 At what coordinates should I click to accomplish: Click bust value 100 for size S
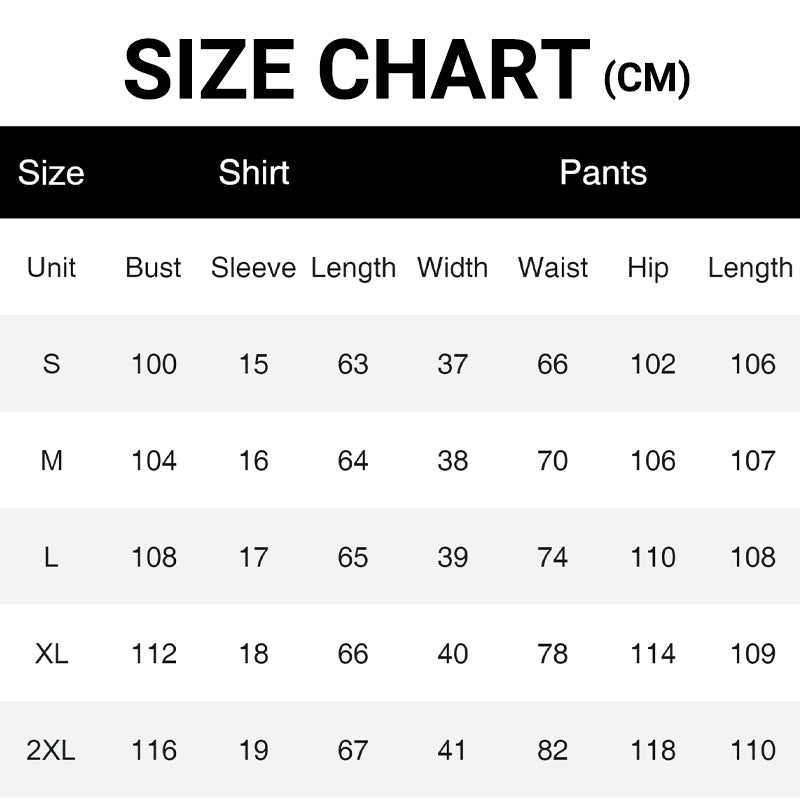(154, 364)
